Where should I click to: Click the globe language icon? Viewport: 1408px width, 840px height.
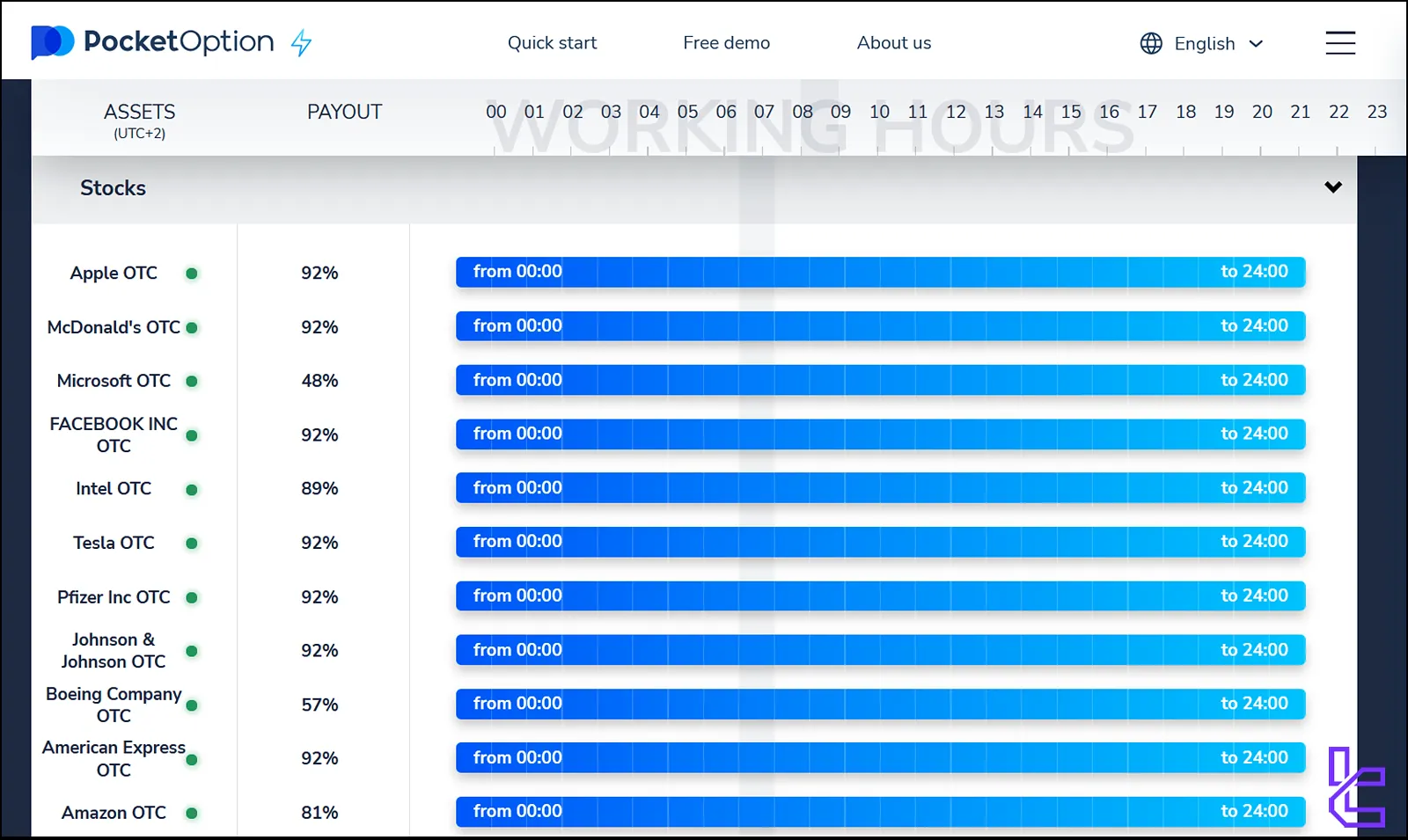(1151, 43)
